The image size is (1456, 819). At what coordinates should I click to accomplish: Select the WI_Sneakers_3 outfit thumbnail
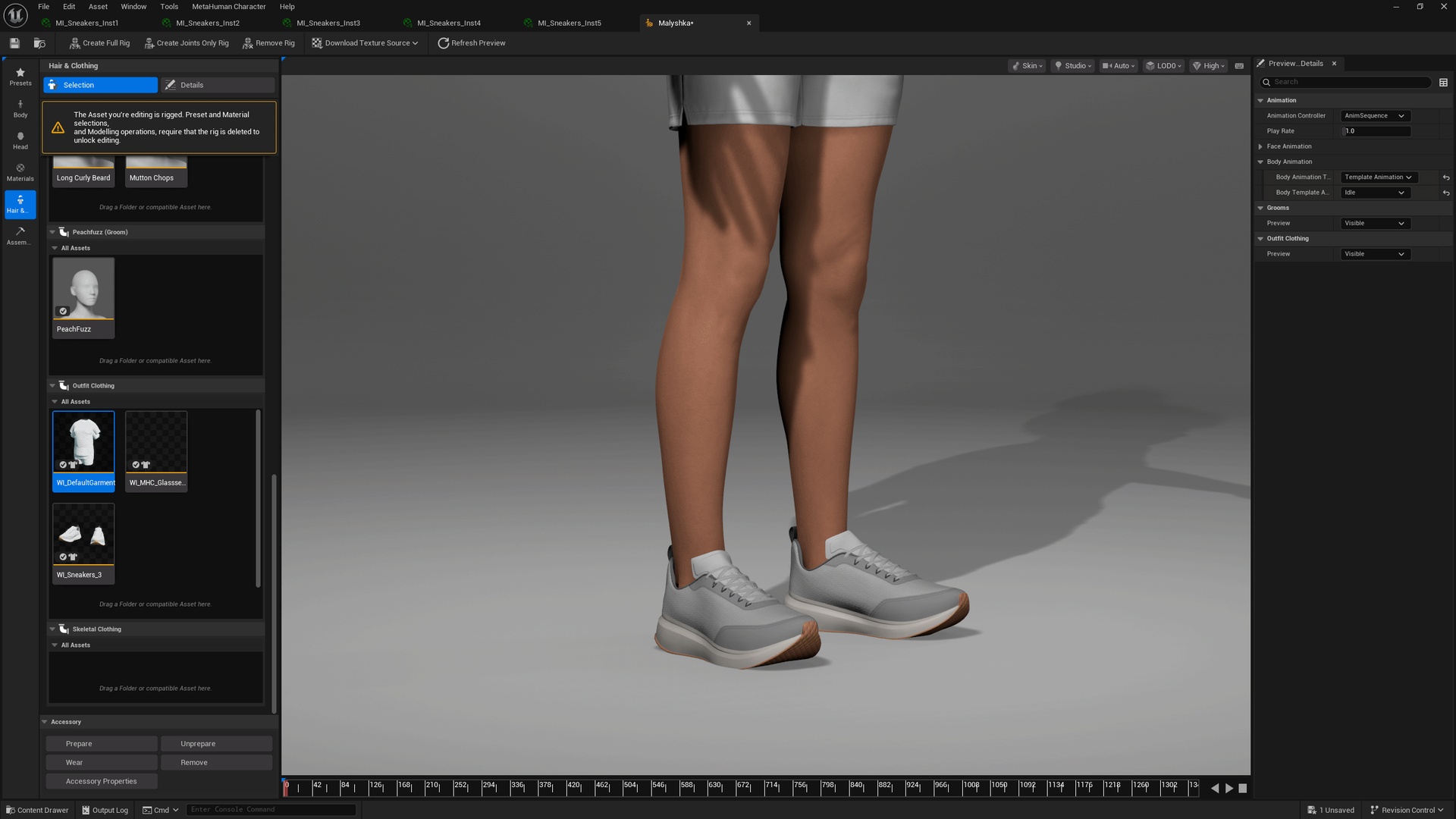pyautogui.click(x=83, y=543)
